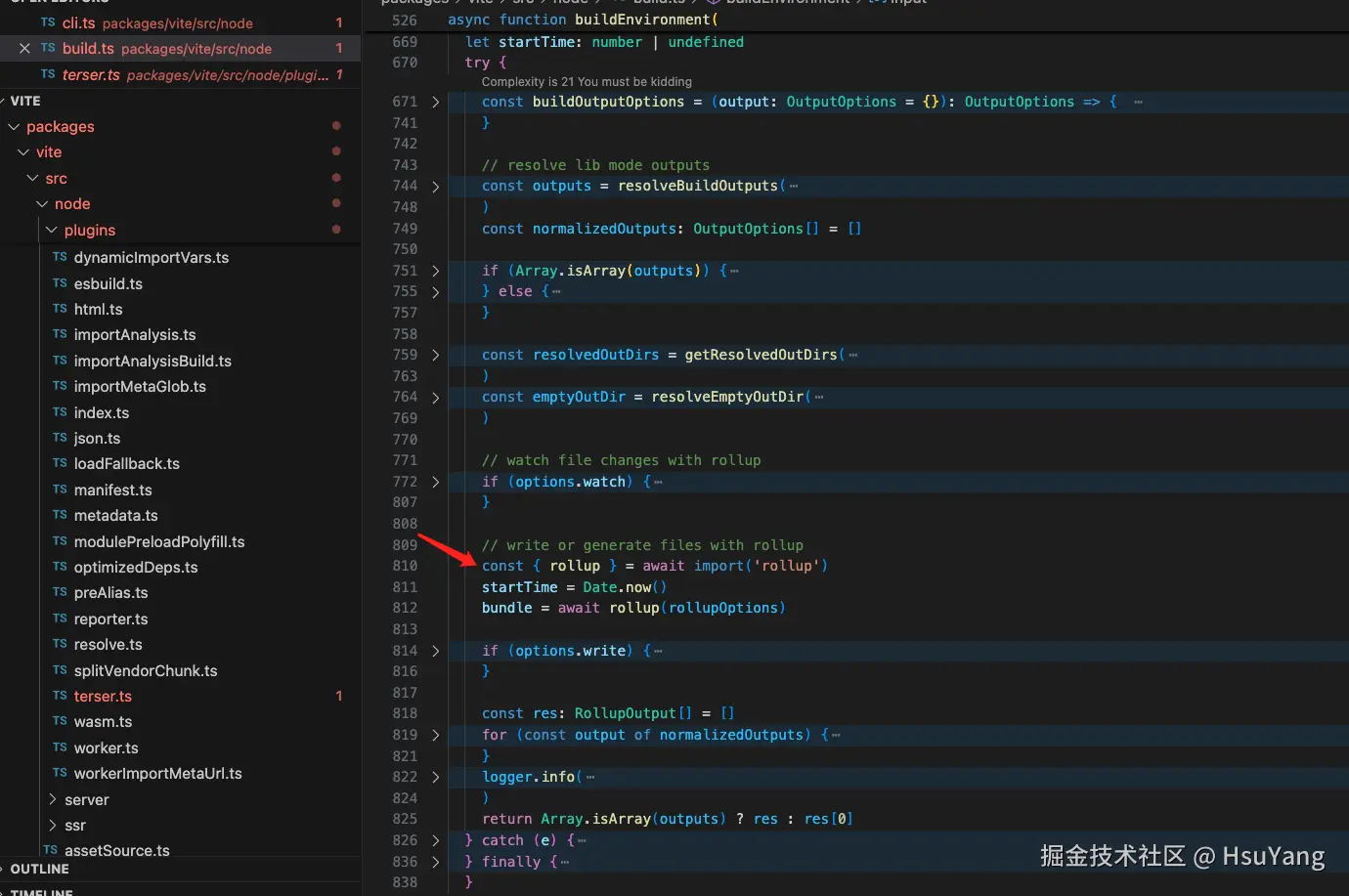Image resolution: width=1349 pixels, height=896 pixels.
Task: Click the return statement on line 825
Action: click(x=668, y=819)
